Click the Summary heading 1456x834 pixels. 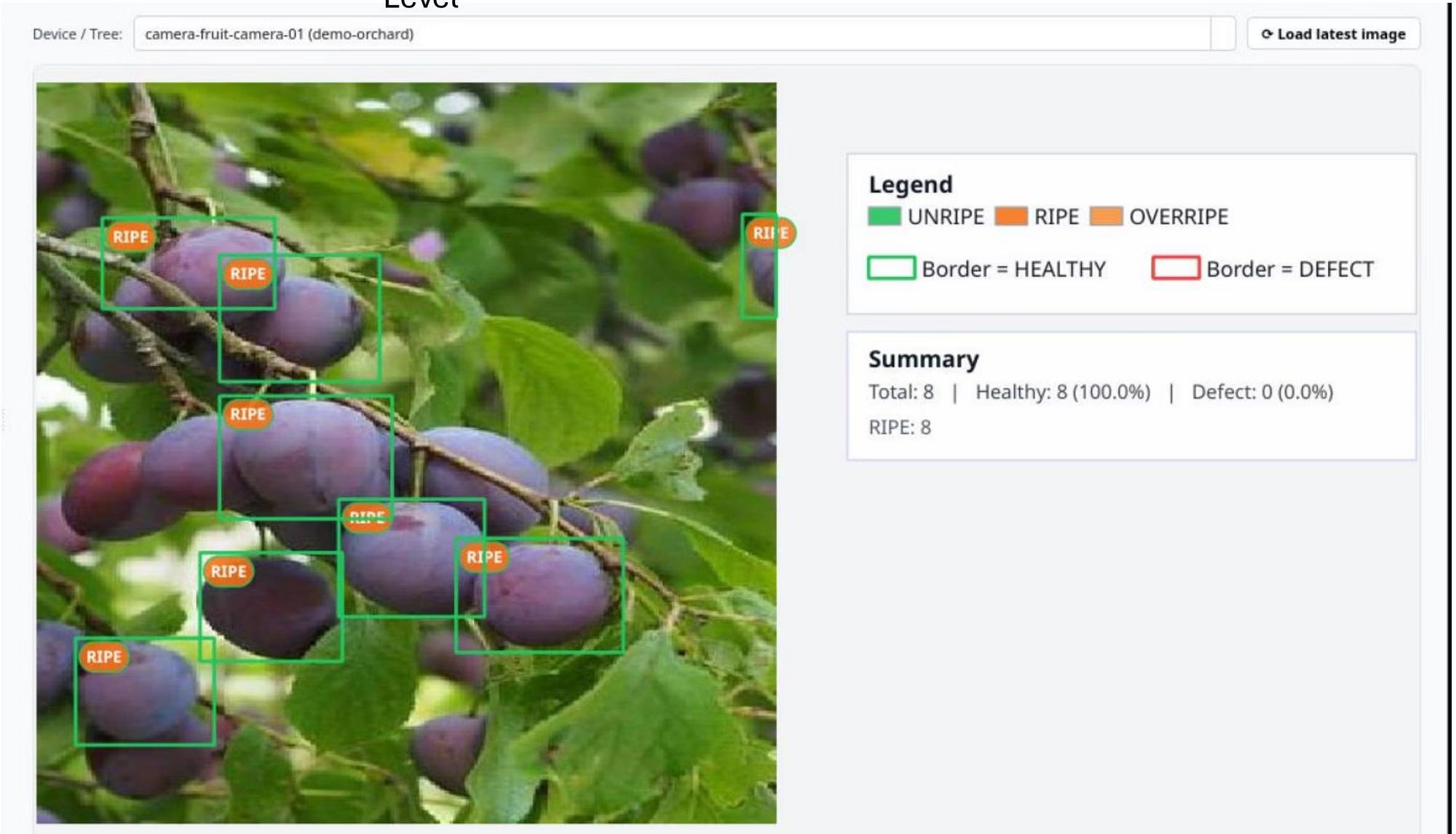click(923, 359)
